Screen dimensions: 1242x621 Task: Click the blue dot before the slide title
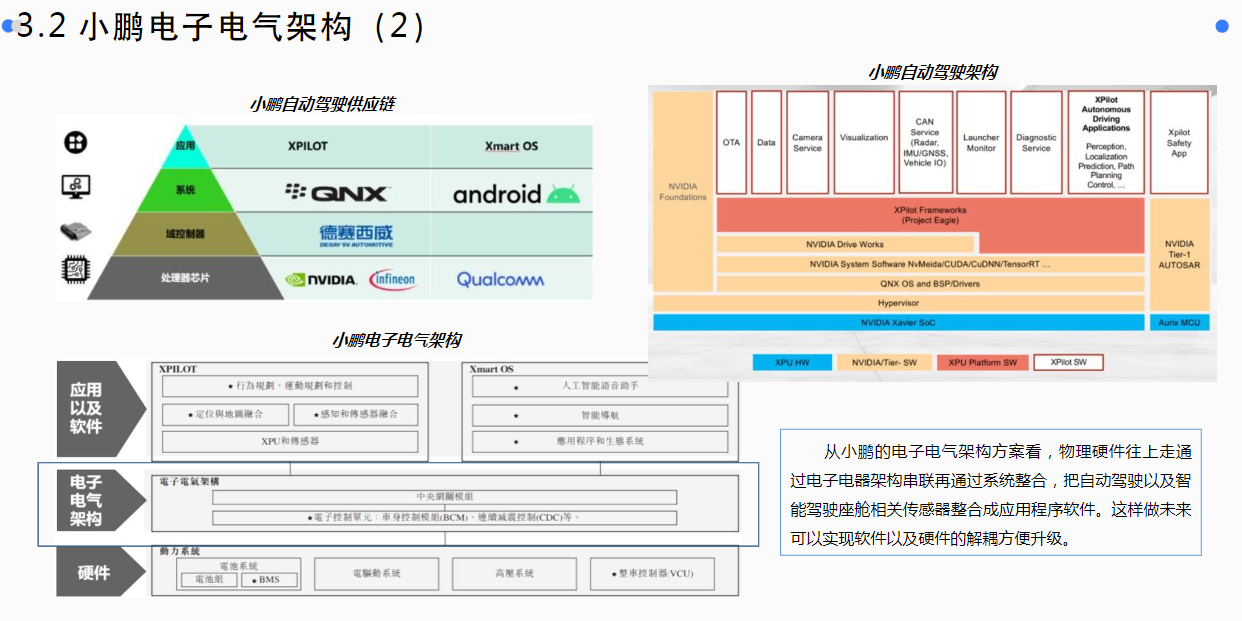click(x=9, y=27)
